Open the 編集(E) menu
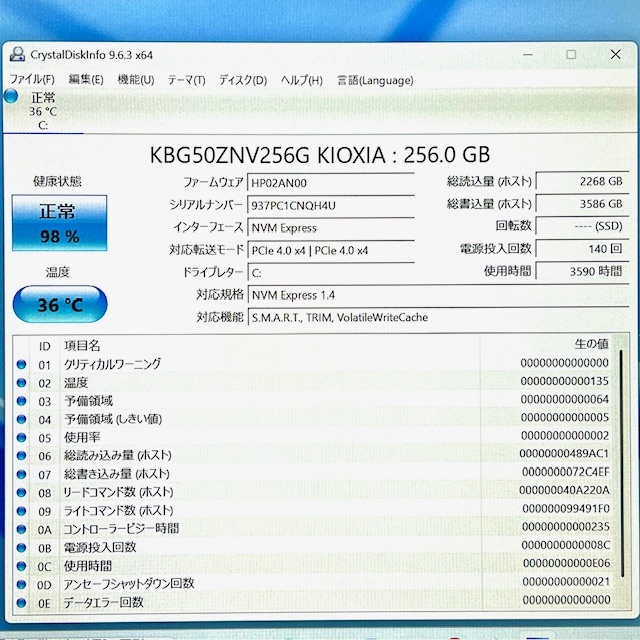Screen dimensions: 640x640 (86, 79)
